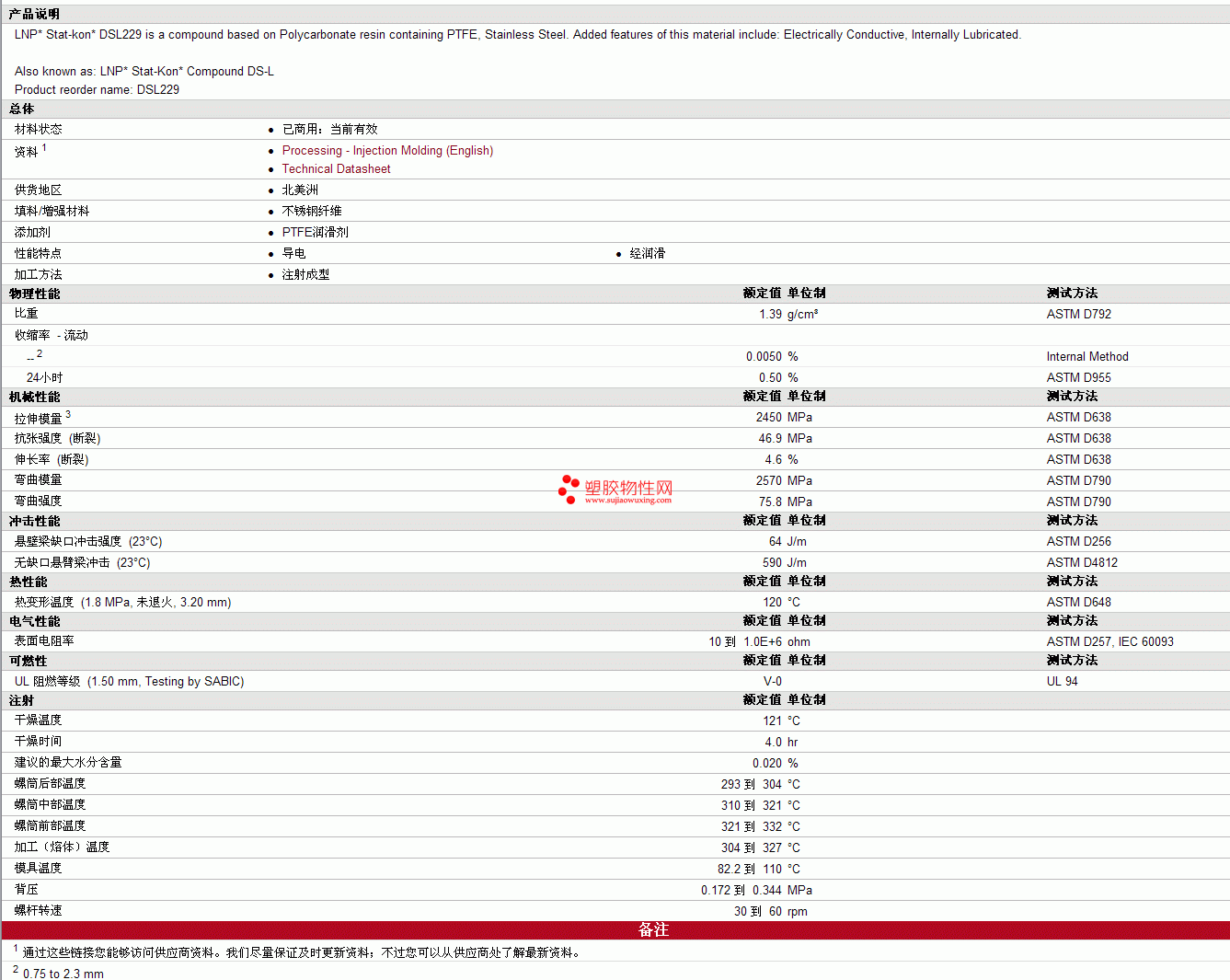
Task: Select the 拉伸模量 row label
Action: (x=38, y=419)
